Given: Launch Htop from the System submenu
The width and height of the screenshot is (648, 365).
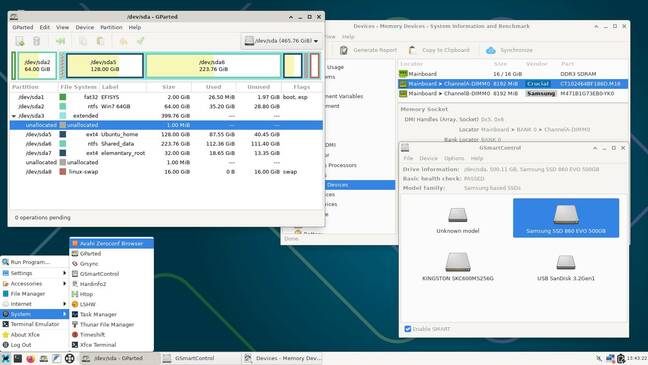Looking at the screenshot, I should tap(112, 294).
